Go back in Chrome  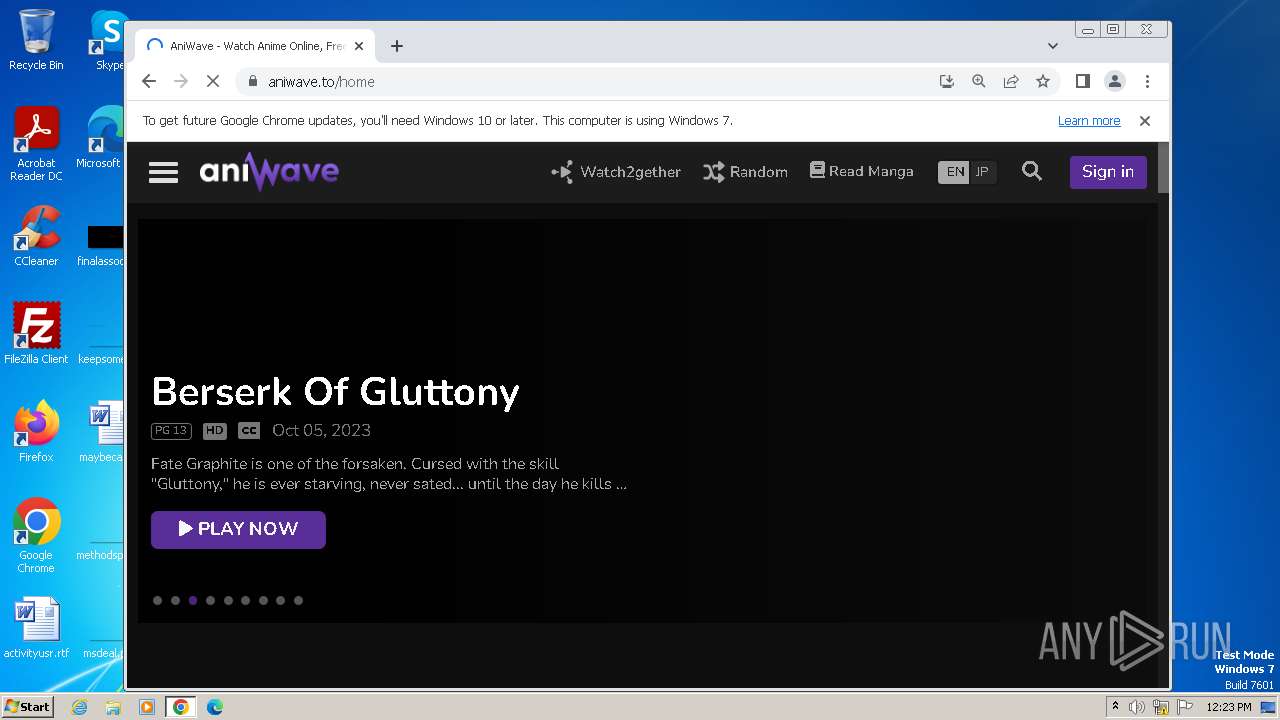149,82
